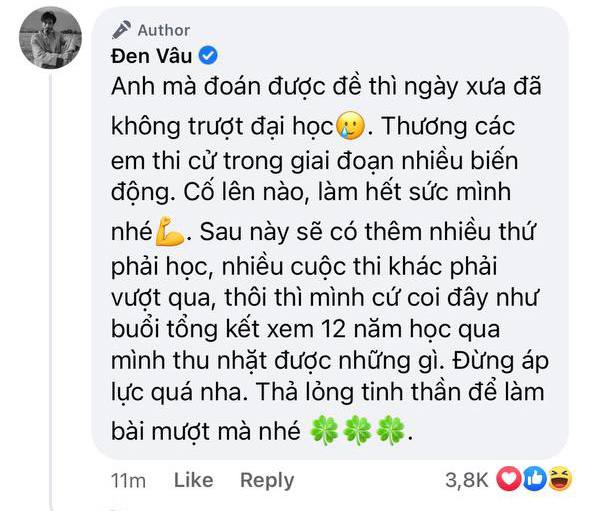Screen dimensions: 591x511
Task: Click the Author label text
Action: pos(164,31)
